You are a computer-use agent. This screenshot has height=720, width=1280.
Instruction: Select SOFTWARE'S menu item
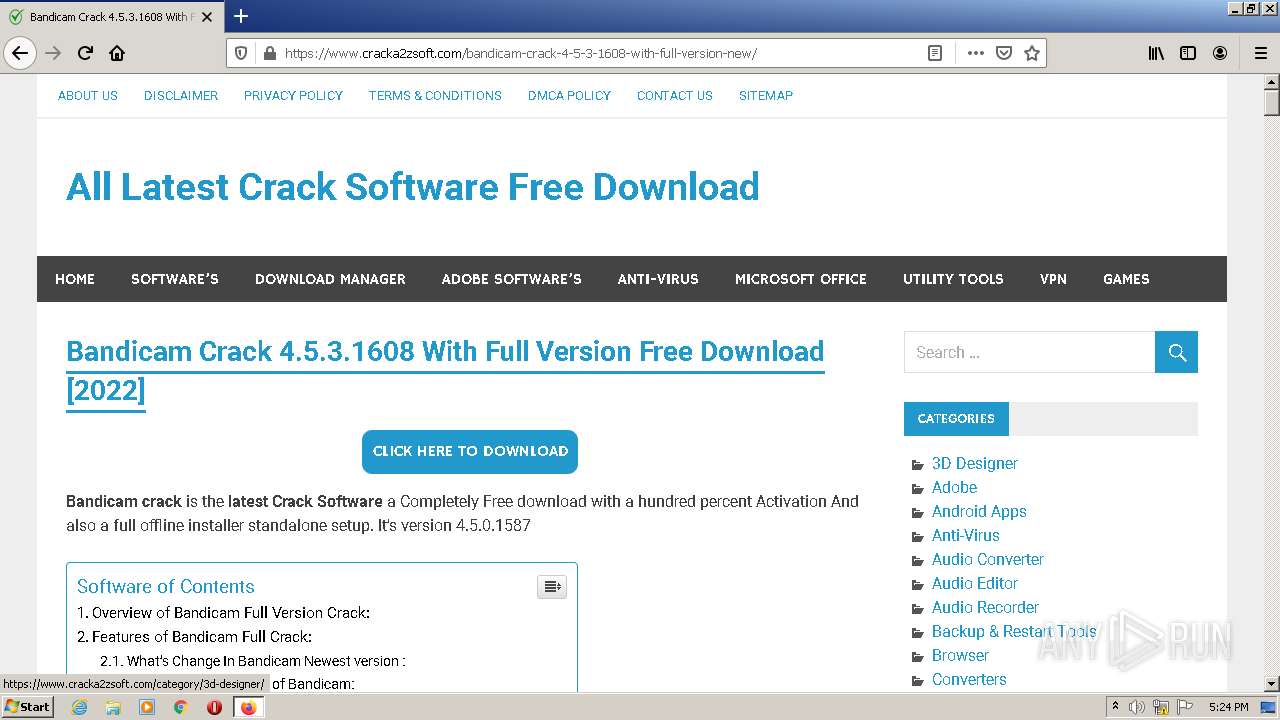click(x=175, y=279)
